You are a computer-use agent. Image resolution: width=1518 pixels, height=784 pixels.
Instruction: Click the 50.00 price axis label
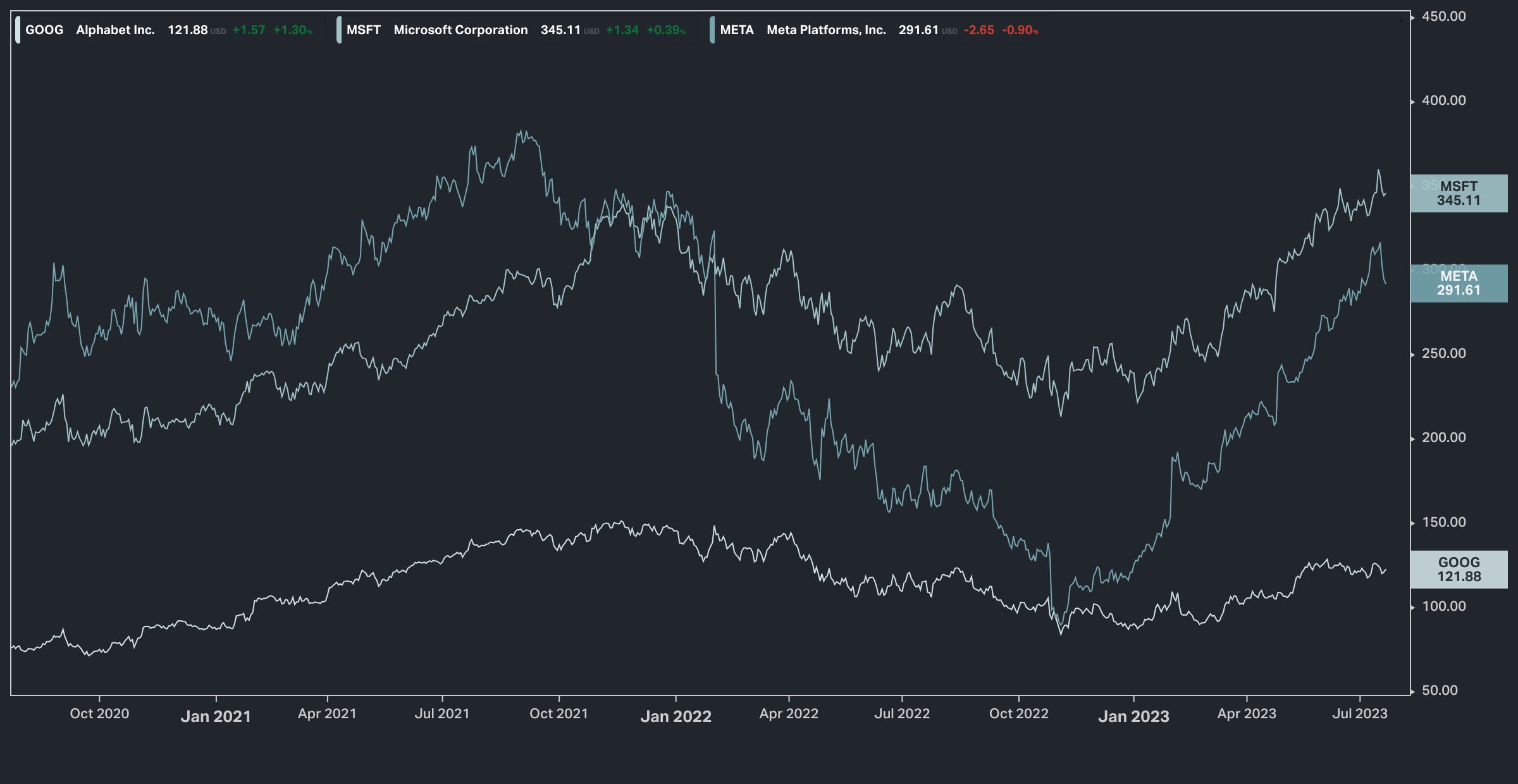(x=1440, y=690)
